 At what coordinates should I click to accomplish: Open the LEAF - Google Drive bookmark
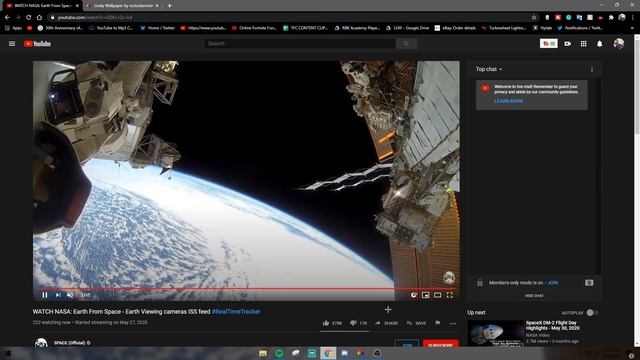pos(407,28)
